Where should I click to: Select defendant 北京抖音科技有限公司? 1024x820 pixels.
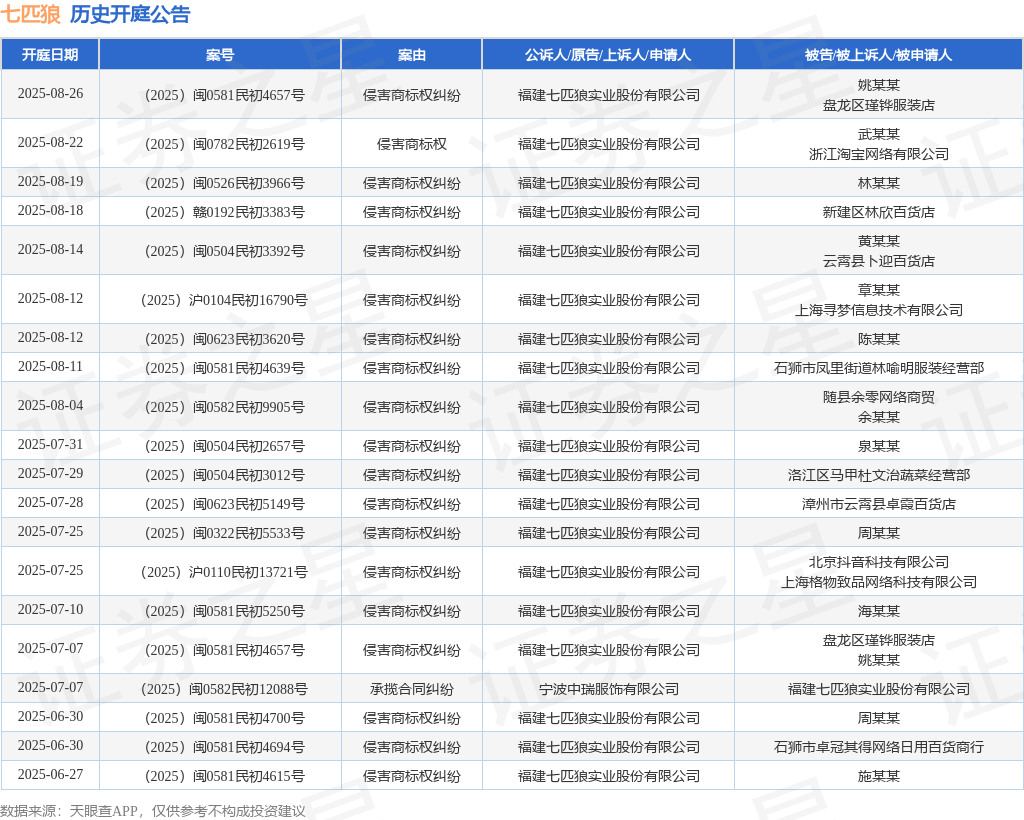878,563
